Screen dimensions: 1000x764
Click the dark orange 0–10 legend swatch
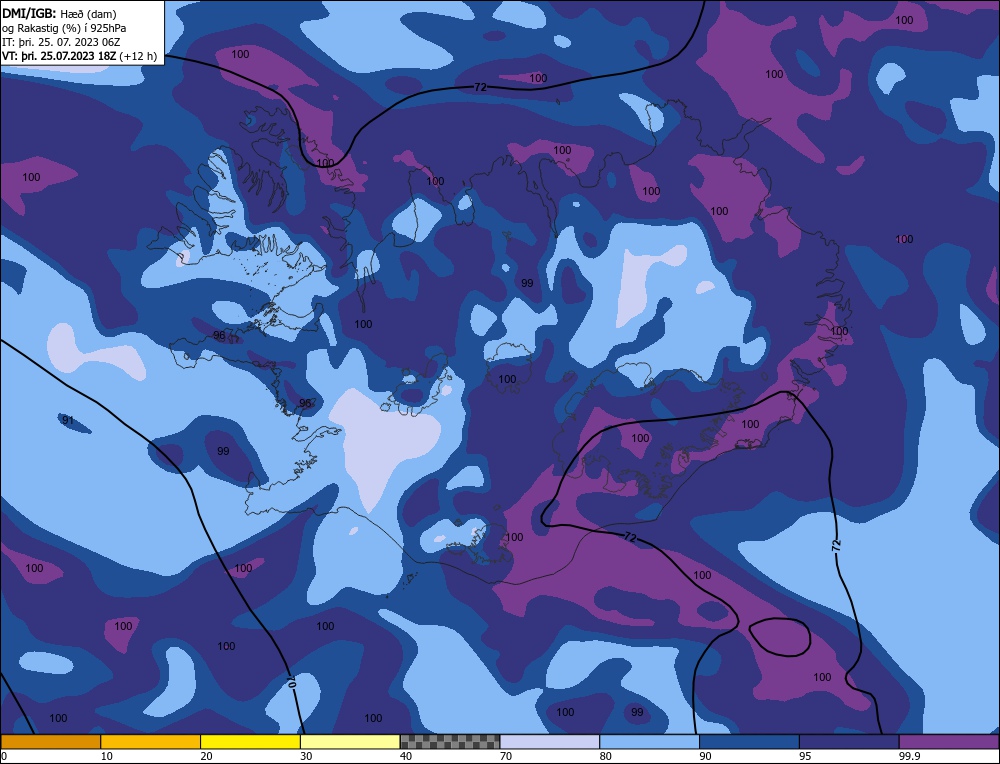click(x=50, y=742)
